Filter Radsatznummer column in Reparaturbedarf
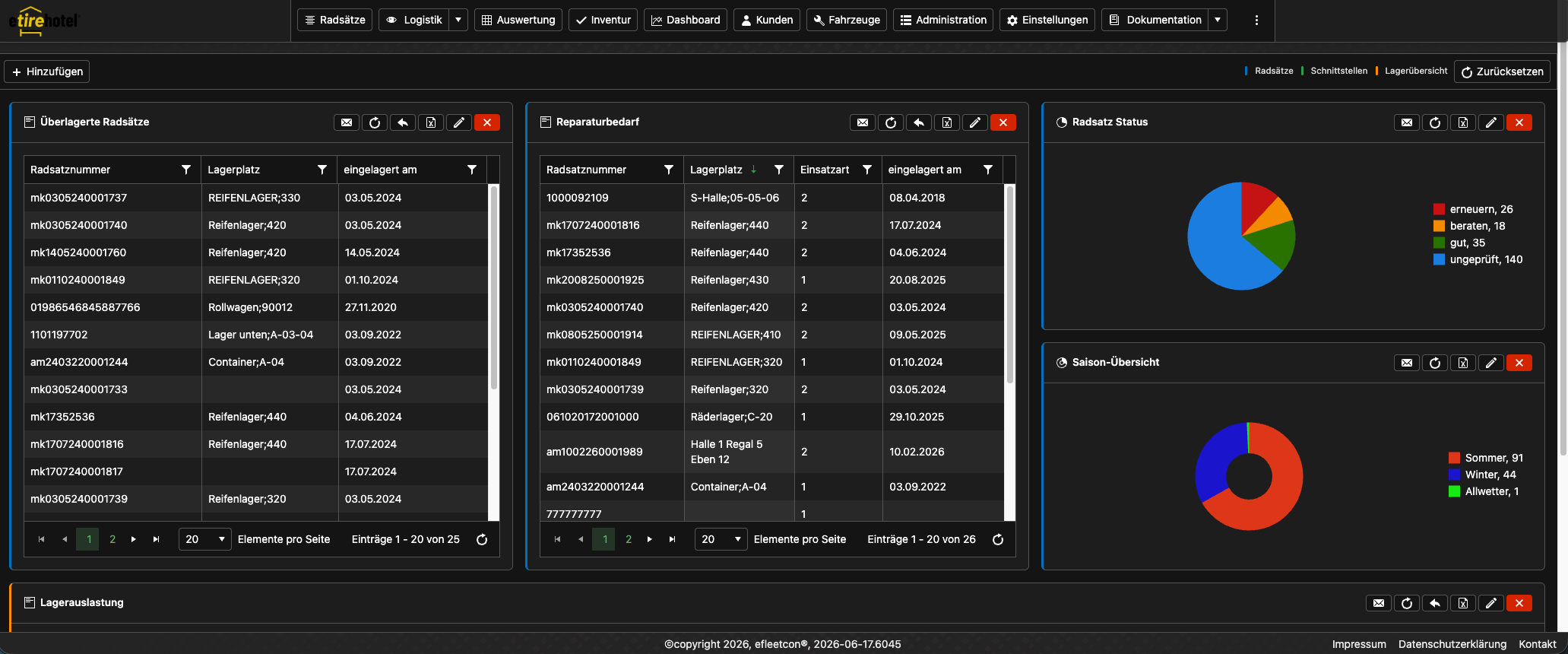Viewport: 1568px width, 654px height. pos(669,170)
